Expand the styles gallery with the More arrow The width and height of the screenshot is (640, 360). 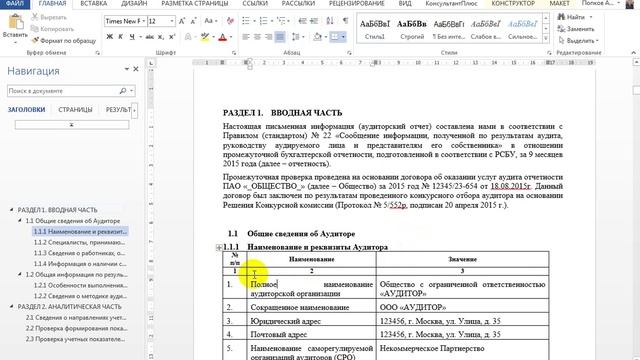click(x=546, y=38)
